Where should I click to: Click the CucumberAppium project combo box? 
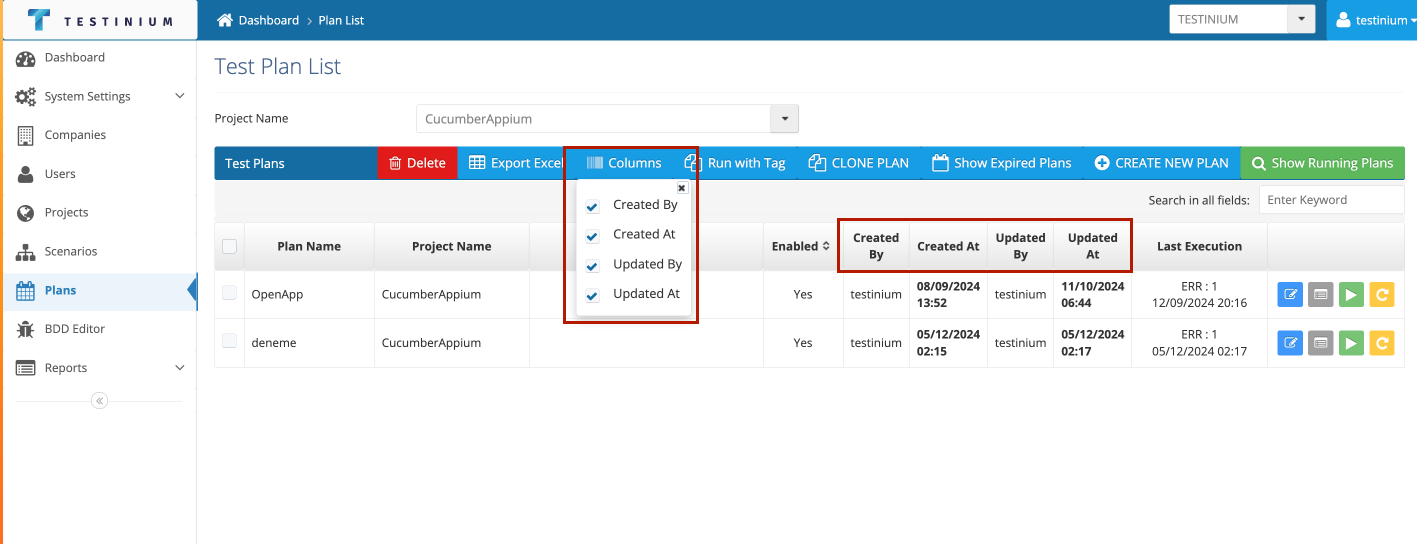point(607,119)
